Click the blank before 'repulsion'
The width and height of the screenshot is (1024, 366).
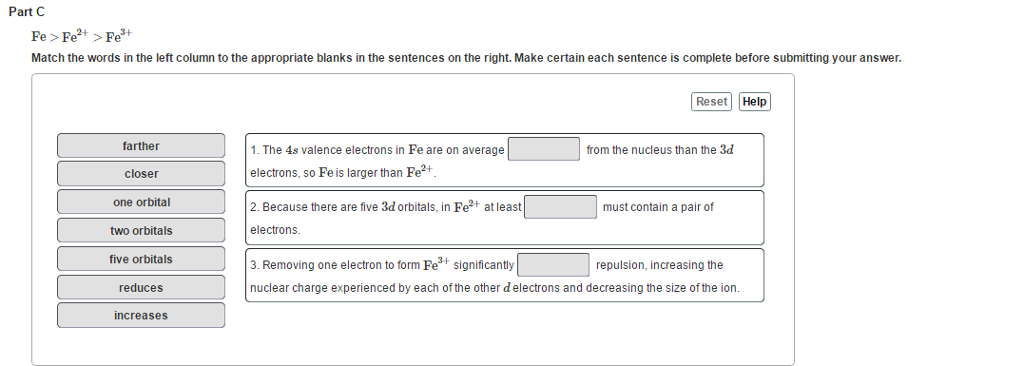[x=553, y=265]
